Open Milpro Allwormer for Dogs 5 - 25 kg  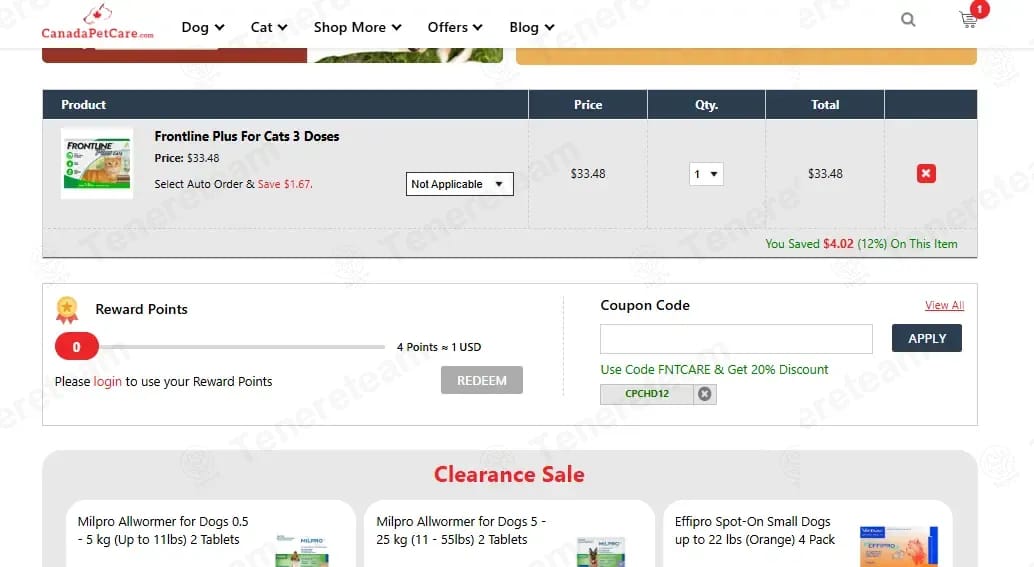461,531
